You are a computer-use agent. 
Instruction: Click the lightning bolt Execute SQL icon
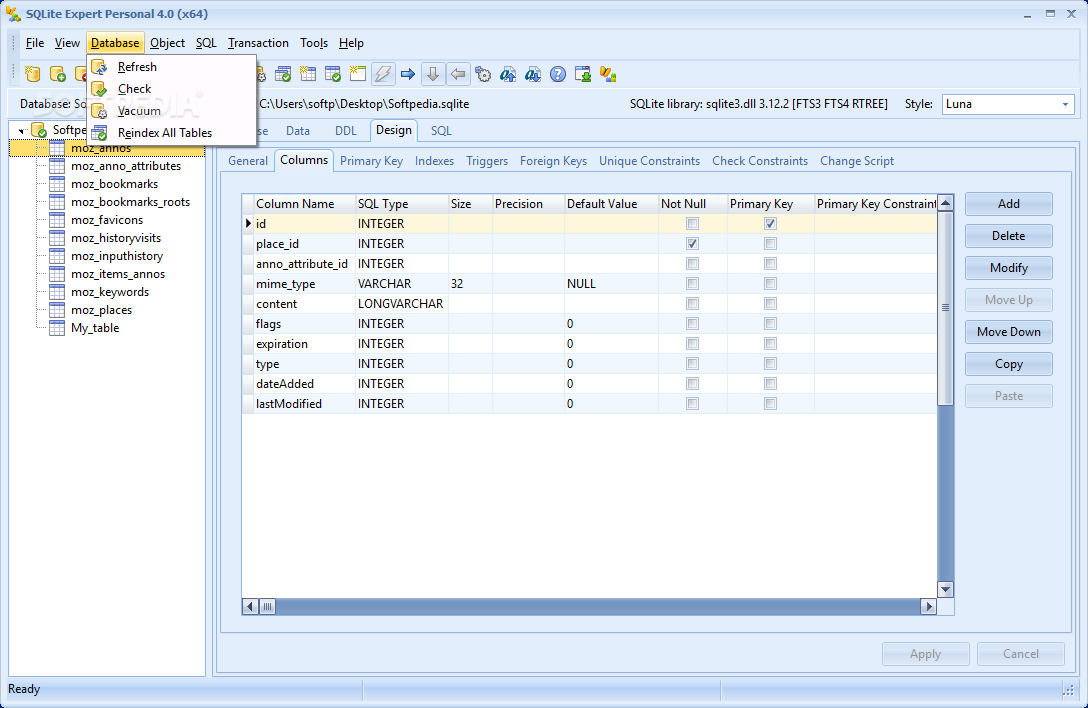coord(383,74)
